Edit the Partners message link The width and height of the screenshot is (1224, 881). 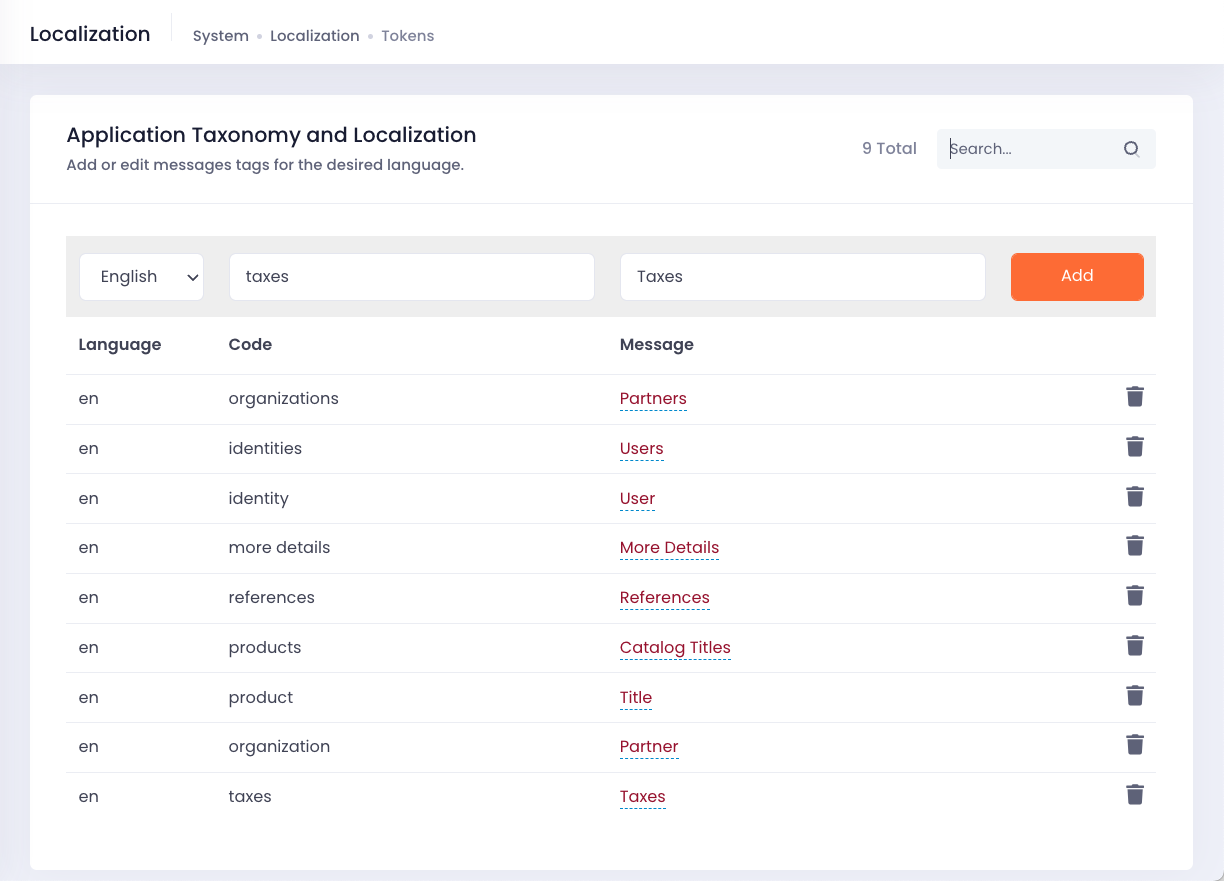pyautogui.click(x=653, y=399)
